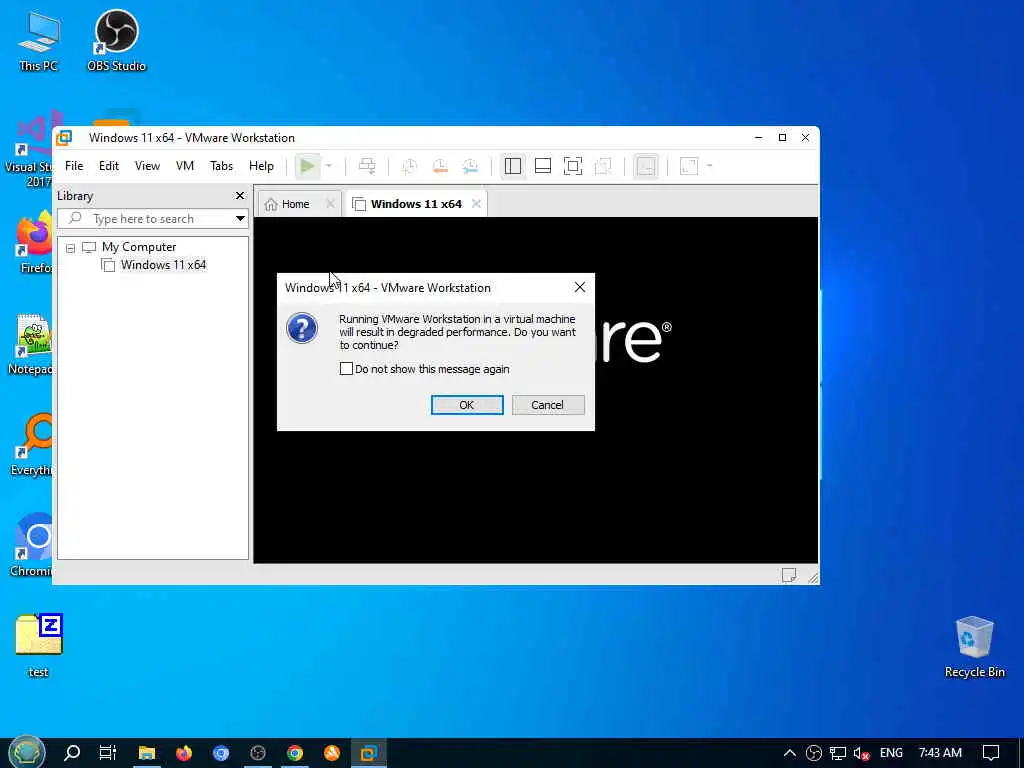Click the Revert to Snapshot icon
Screen dimensions: 1024x768
(440, 166)
